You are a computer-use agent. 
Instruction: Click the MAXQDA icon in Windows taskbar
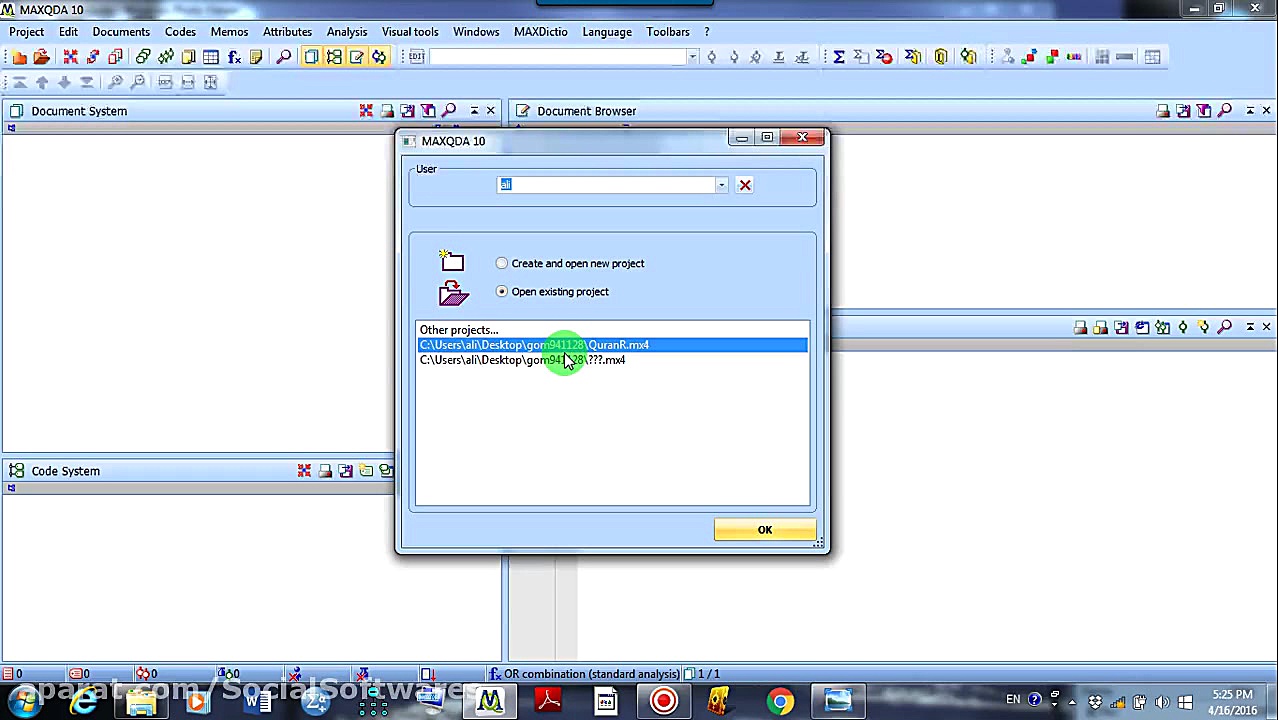click(x=490, y=701)
